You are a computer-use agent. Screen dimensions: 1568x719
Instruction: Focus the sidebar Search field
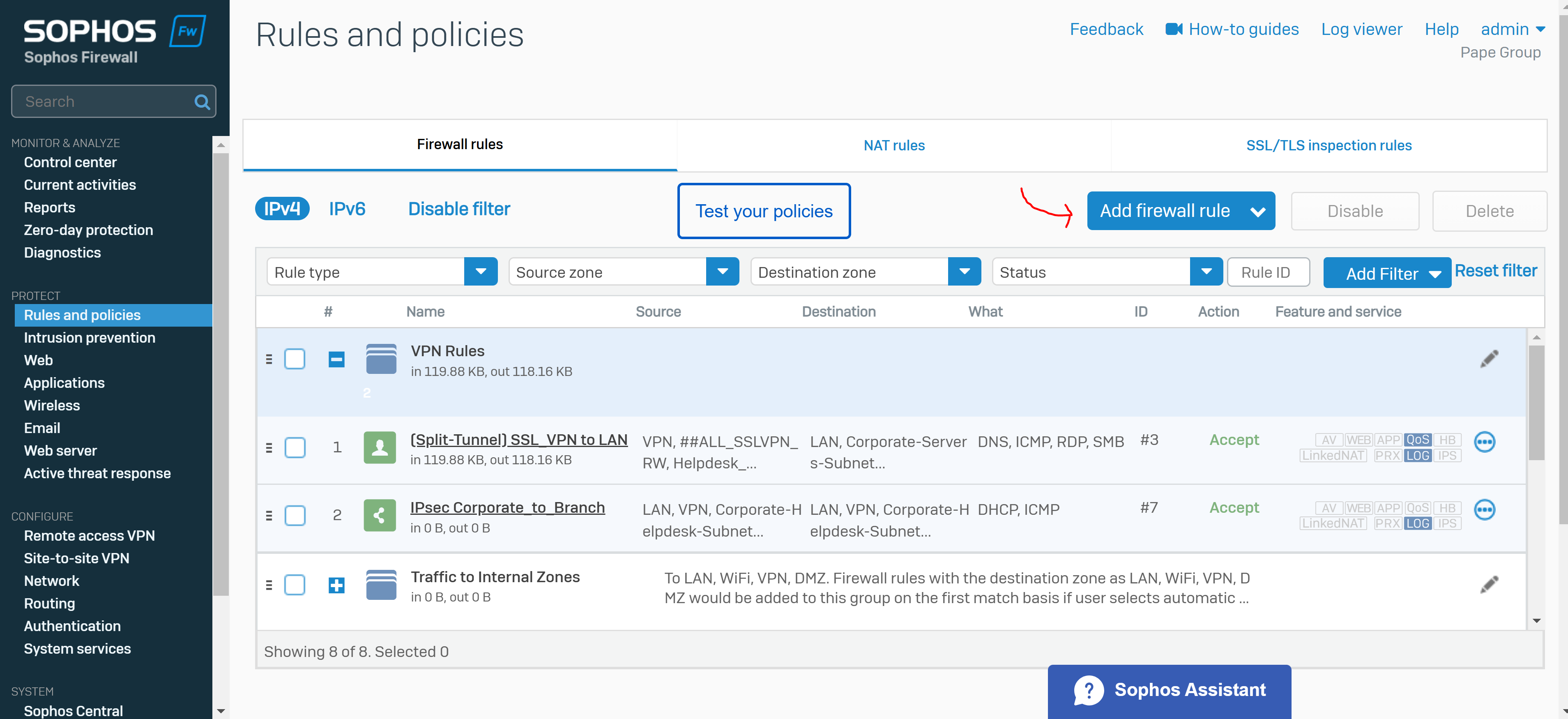113,101
